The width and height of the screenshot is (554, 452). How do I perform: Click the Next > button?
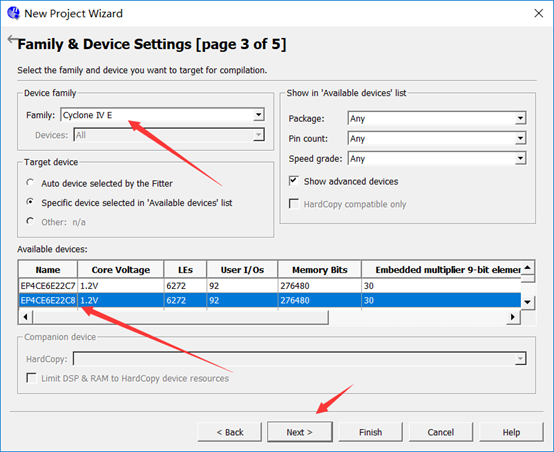click(300, 432)
